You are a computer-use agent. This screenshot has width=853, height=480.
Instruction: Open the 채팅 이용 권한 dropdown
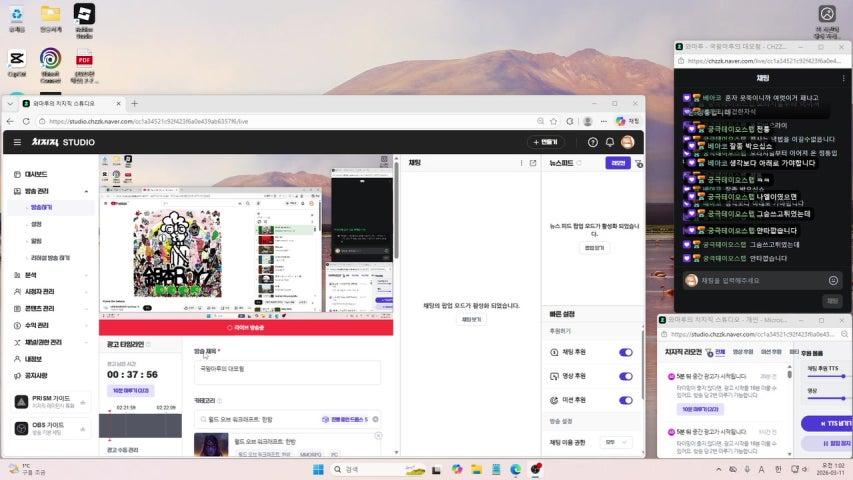(616, 442)
